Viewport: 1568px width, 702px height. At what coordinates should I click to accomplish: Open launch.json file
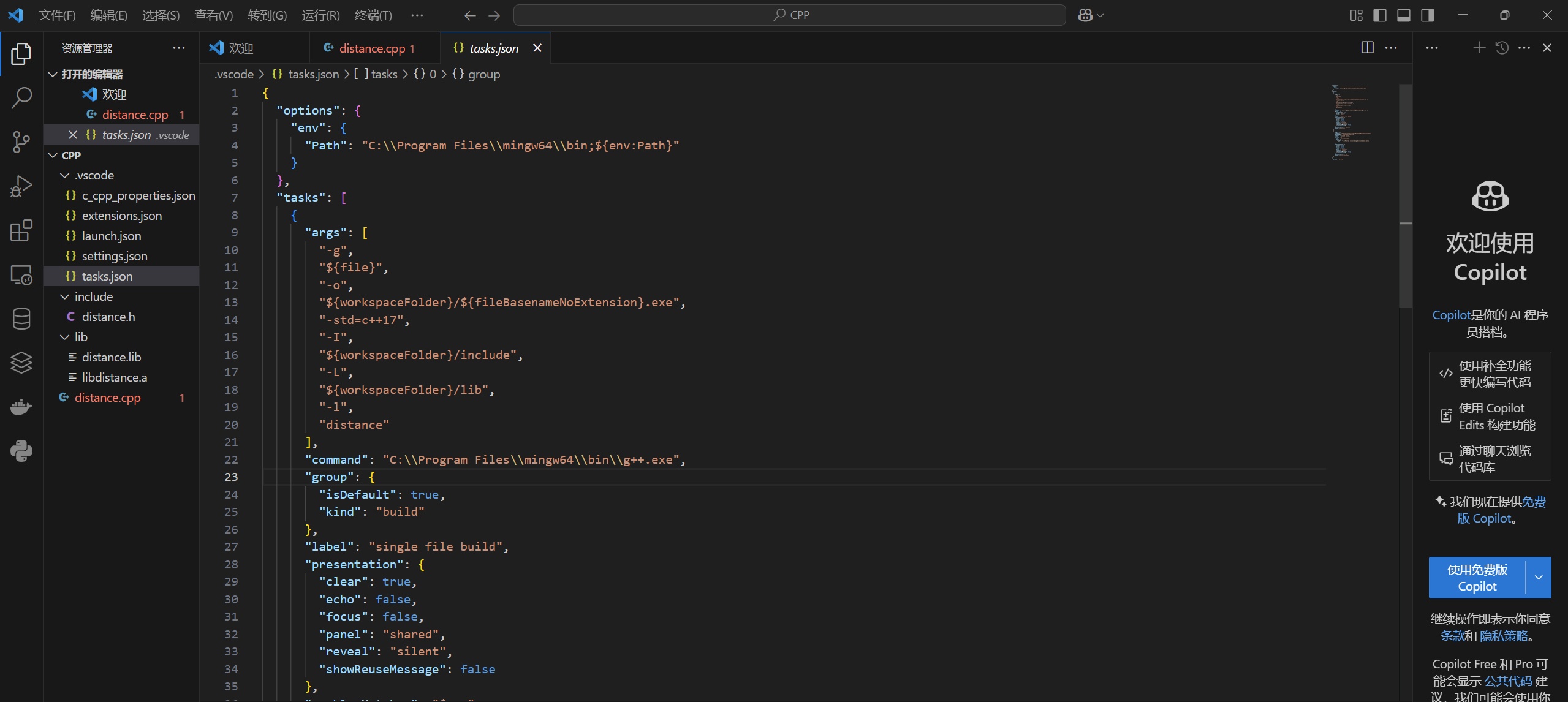[121, 236]
